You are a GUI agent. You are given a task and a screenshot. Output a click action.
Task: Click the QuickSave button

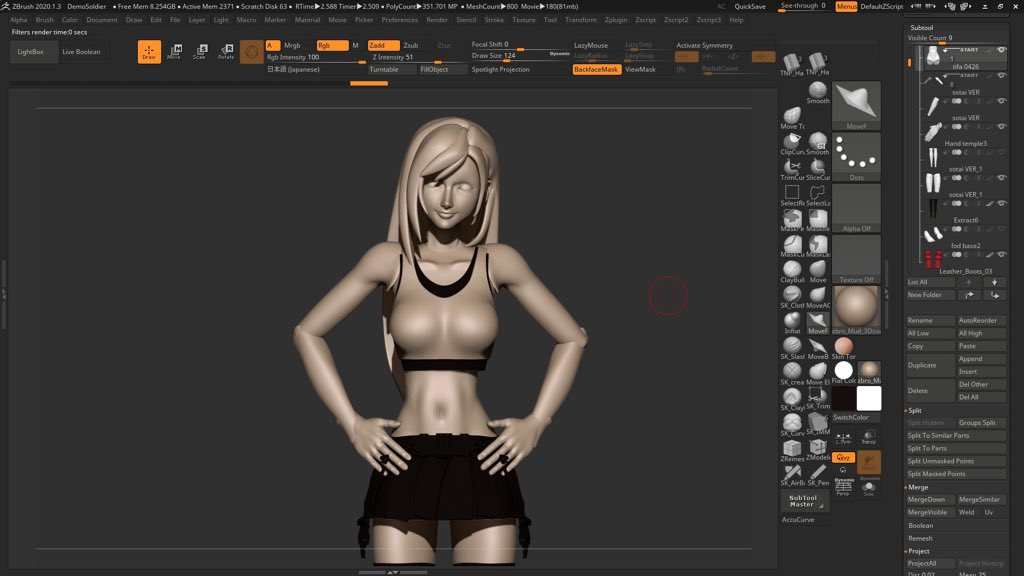pos(750,6)
